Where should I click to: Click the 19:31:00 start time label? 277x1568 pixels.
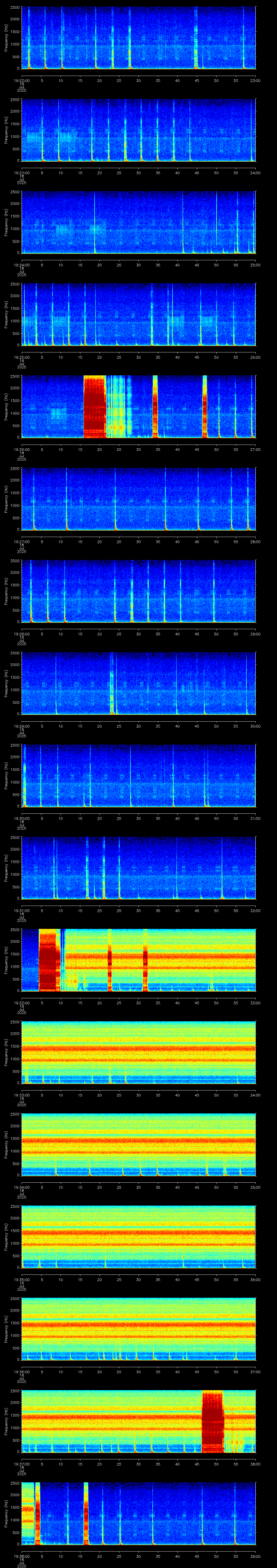[21, 910]
